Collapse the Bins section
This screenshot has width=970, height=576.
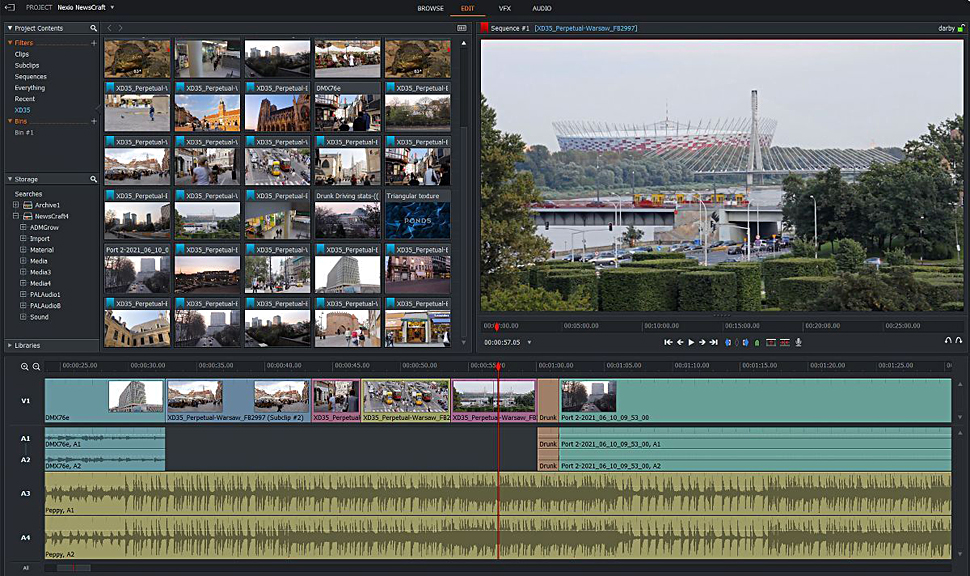(x=10, y=121)
